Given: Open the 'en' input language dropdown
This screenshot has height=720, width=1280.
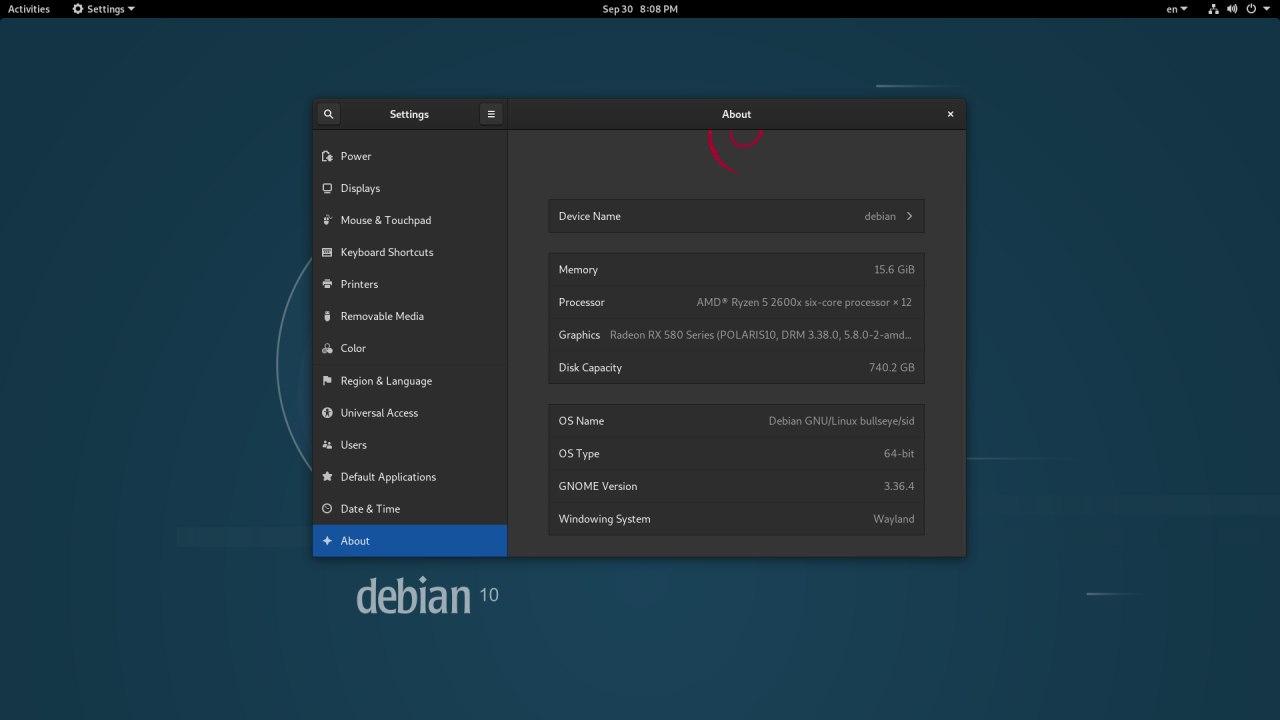Looking at the screenshot, I should (x=1177, y=9).
